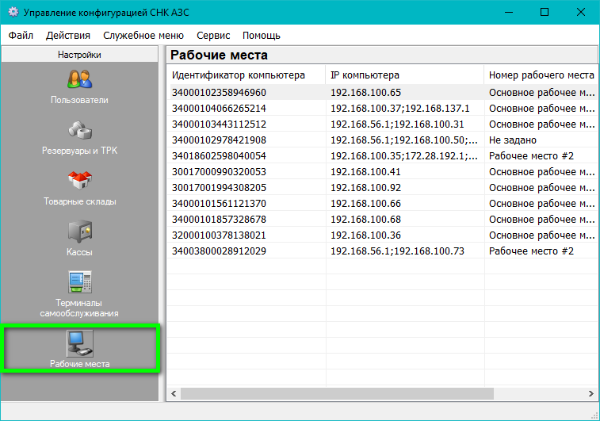Select the Рабочие места computer icon
Image resolution: width=600 pixels, height=421 pixels.
click(x=79, y=343)
